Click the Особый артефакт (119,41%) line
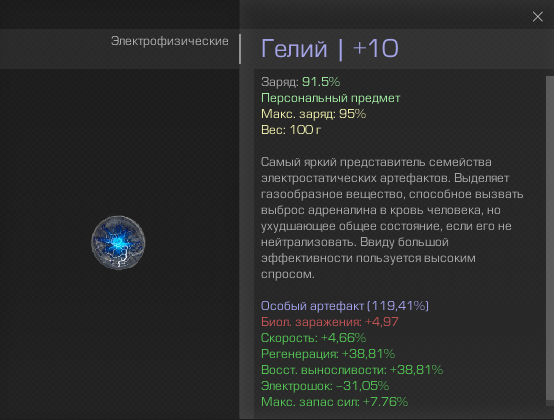This screenshot has height=420, width=554. pos(344,306)
